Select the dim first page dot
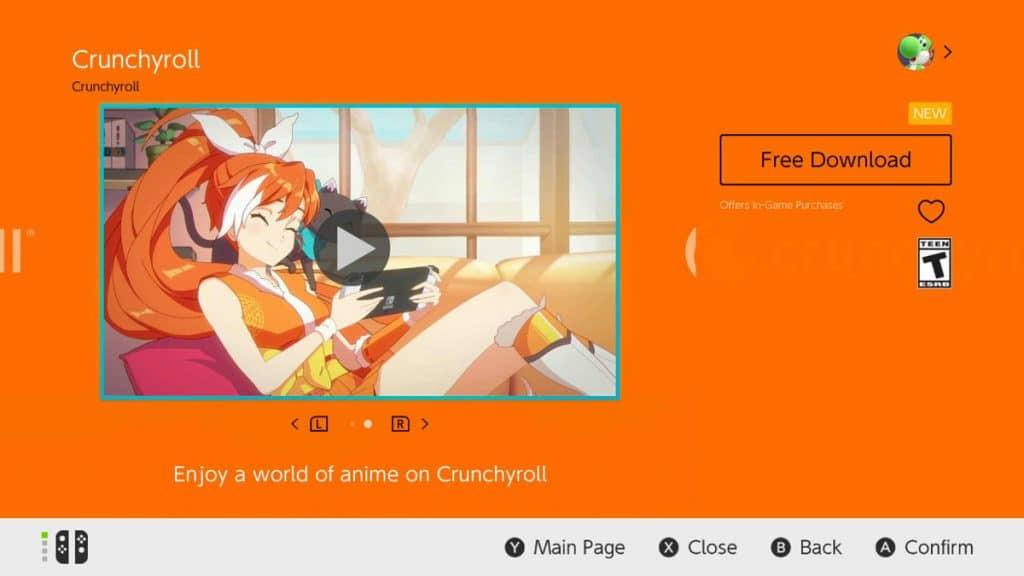The width and height of the screenshot is (1024, 576). [352, 424]
